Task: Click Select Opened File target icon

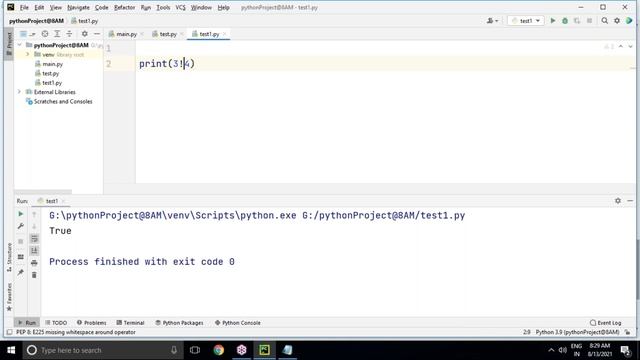Action: pos(45,34)
